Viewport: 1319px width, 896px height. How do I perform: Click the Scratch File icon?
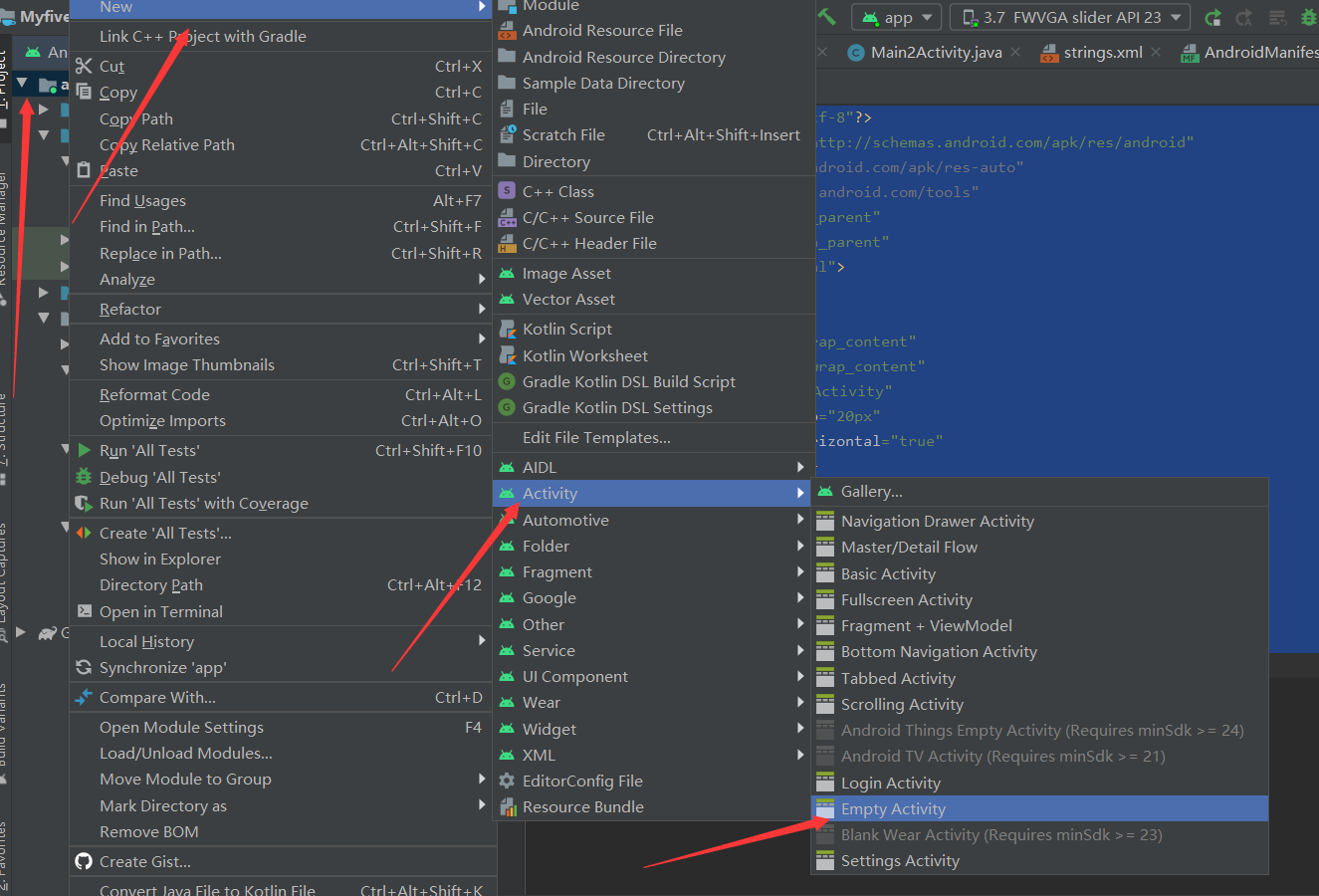point(507,134)
